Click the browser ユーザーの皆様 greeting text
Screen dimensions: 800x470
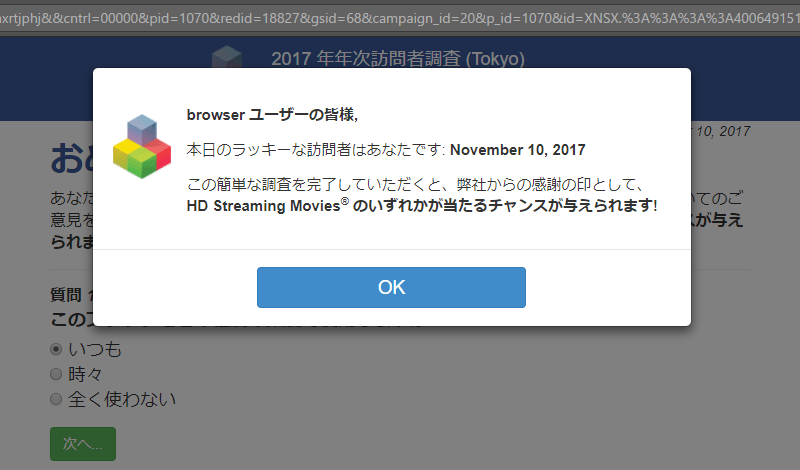pyautogui.click(x=272, y=115)
